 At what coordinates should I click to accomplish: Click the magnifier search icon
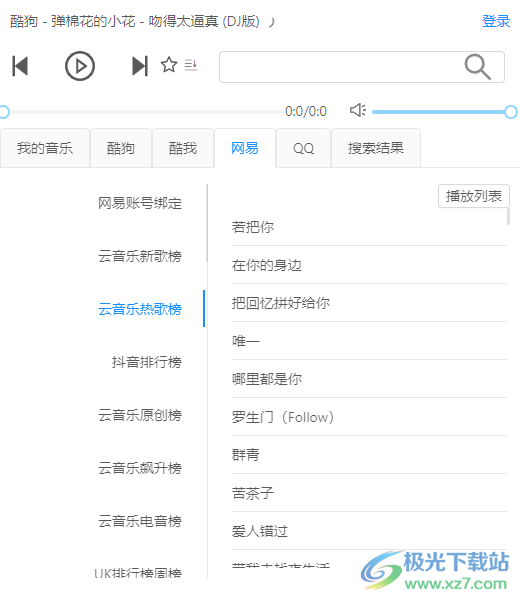[x=478, y=67]
